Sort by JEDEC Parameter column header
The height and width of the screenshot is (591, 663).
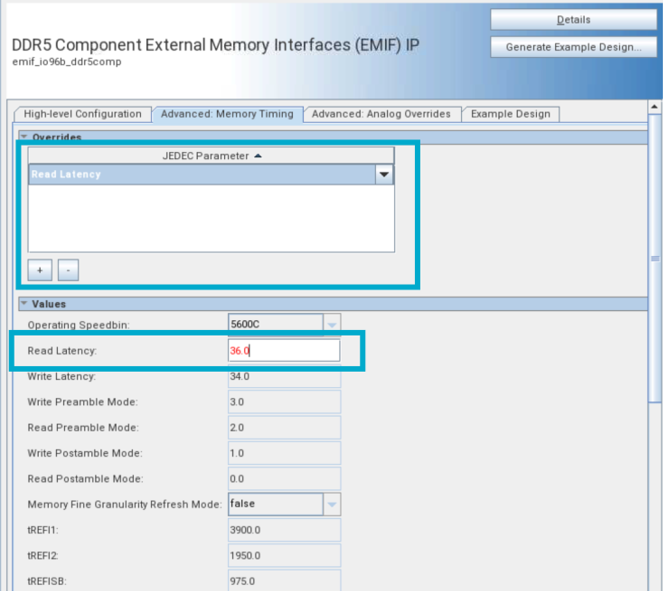pyautogui.click(x=211, y=156)
